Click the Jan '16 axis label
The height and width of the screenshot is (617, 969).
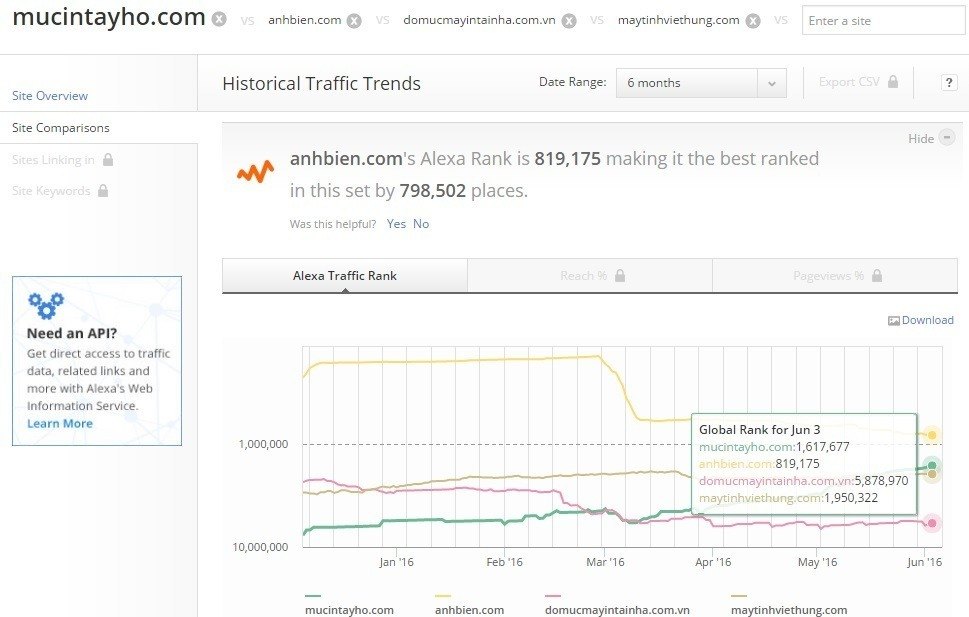[396, 562]
